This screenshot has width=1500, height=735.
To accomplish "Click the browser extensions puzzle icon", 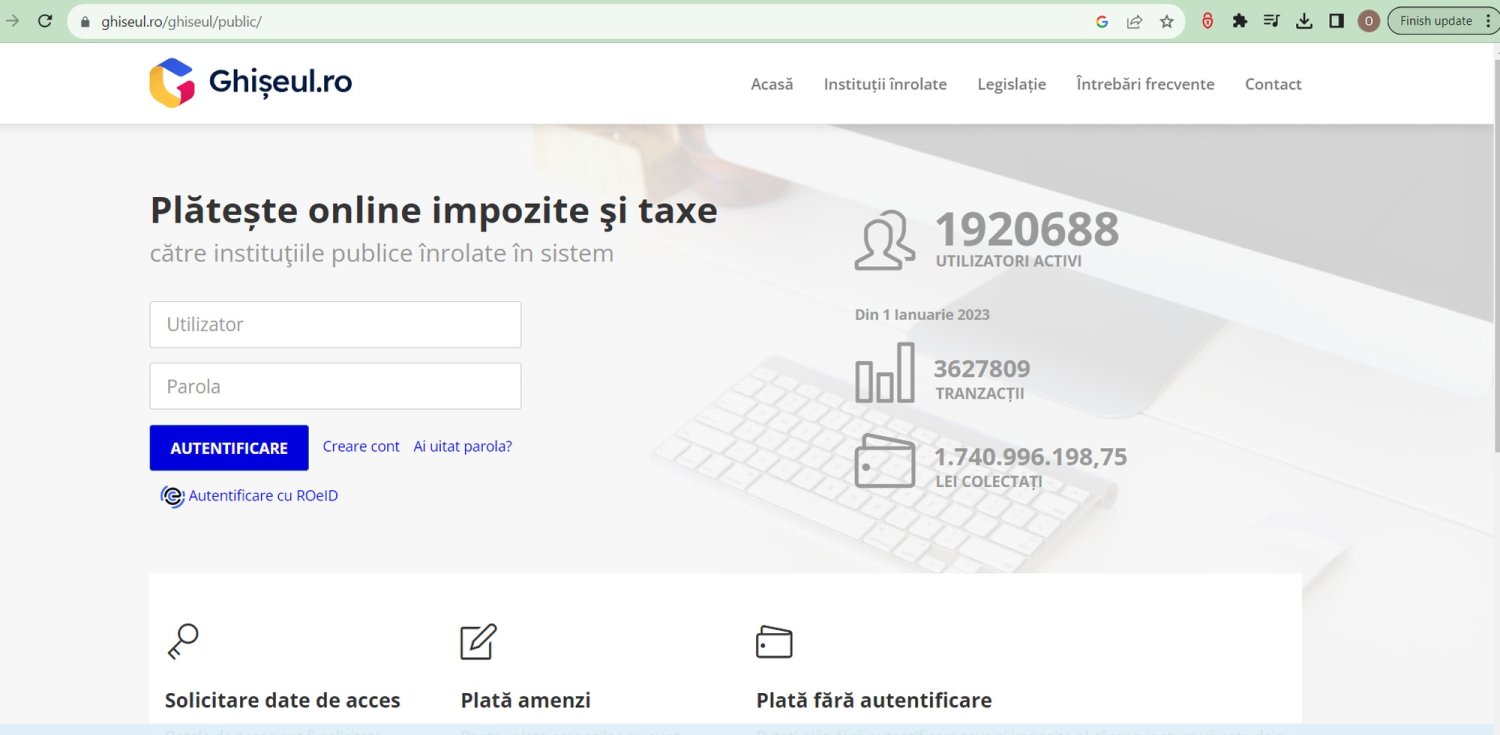I will point(1239,20).
